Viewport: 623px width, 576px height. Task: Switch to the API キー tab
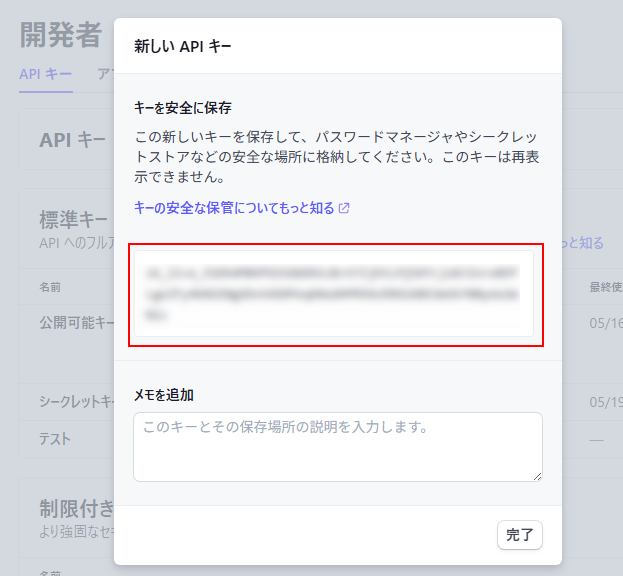pyautogui.click(x=44, y=74)
